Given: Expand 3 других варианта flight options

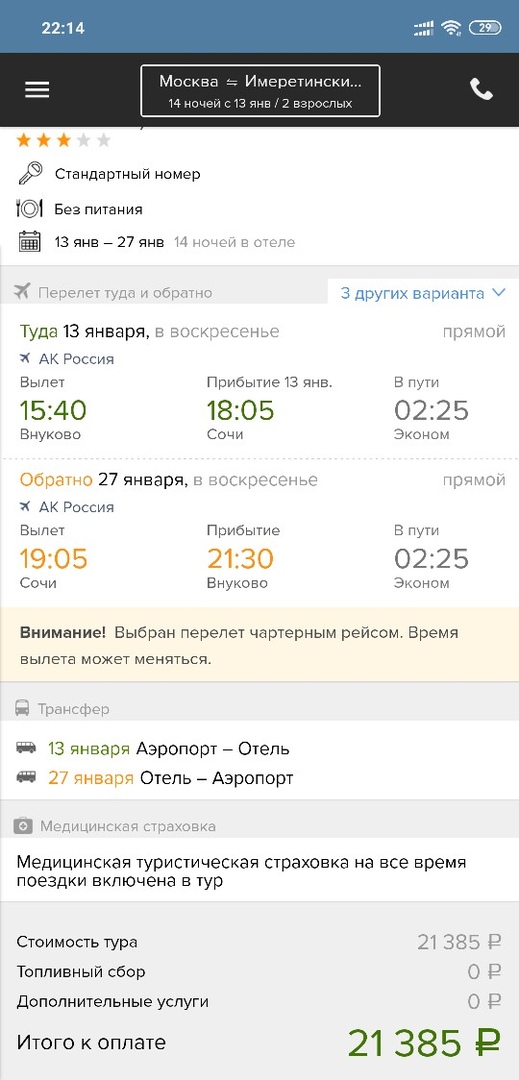Looking at the screenshot, I should pos(423,293).
